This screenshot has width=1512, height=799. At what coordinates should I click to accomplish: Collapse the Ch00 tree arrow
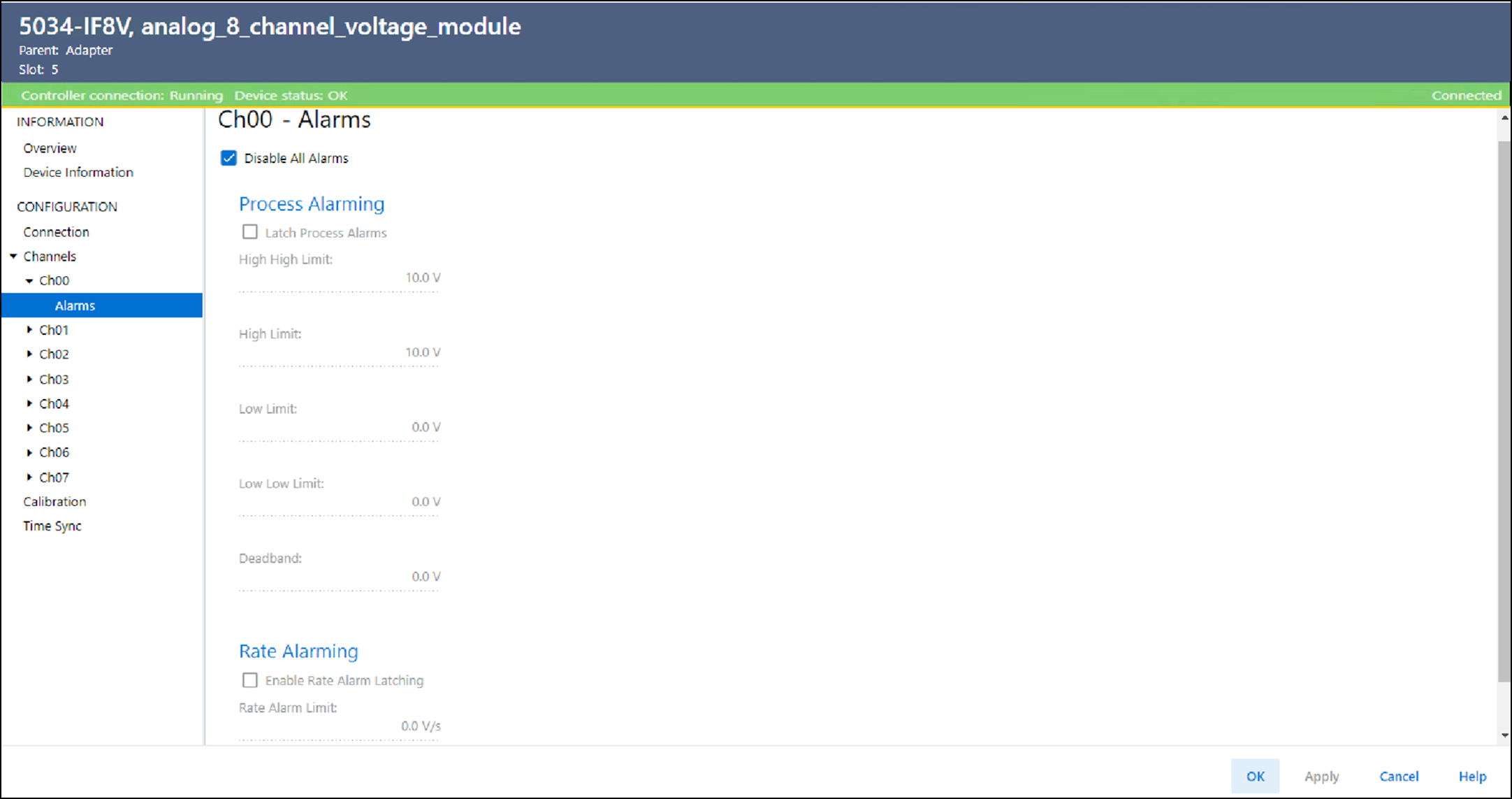(x=29, y=281)
